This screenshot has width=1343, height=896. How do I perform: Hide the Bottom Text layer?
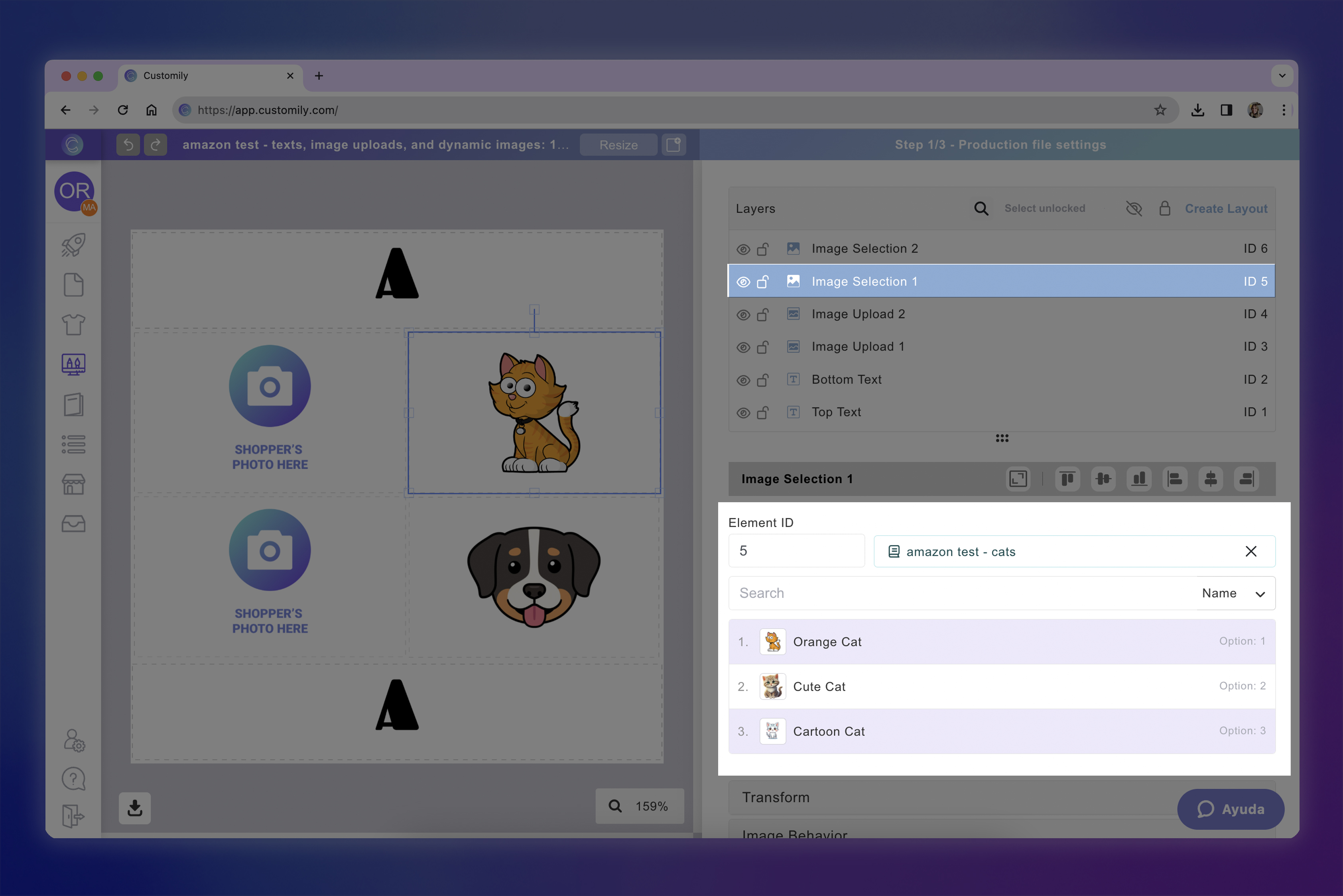(x=743, y=380)
